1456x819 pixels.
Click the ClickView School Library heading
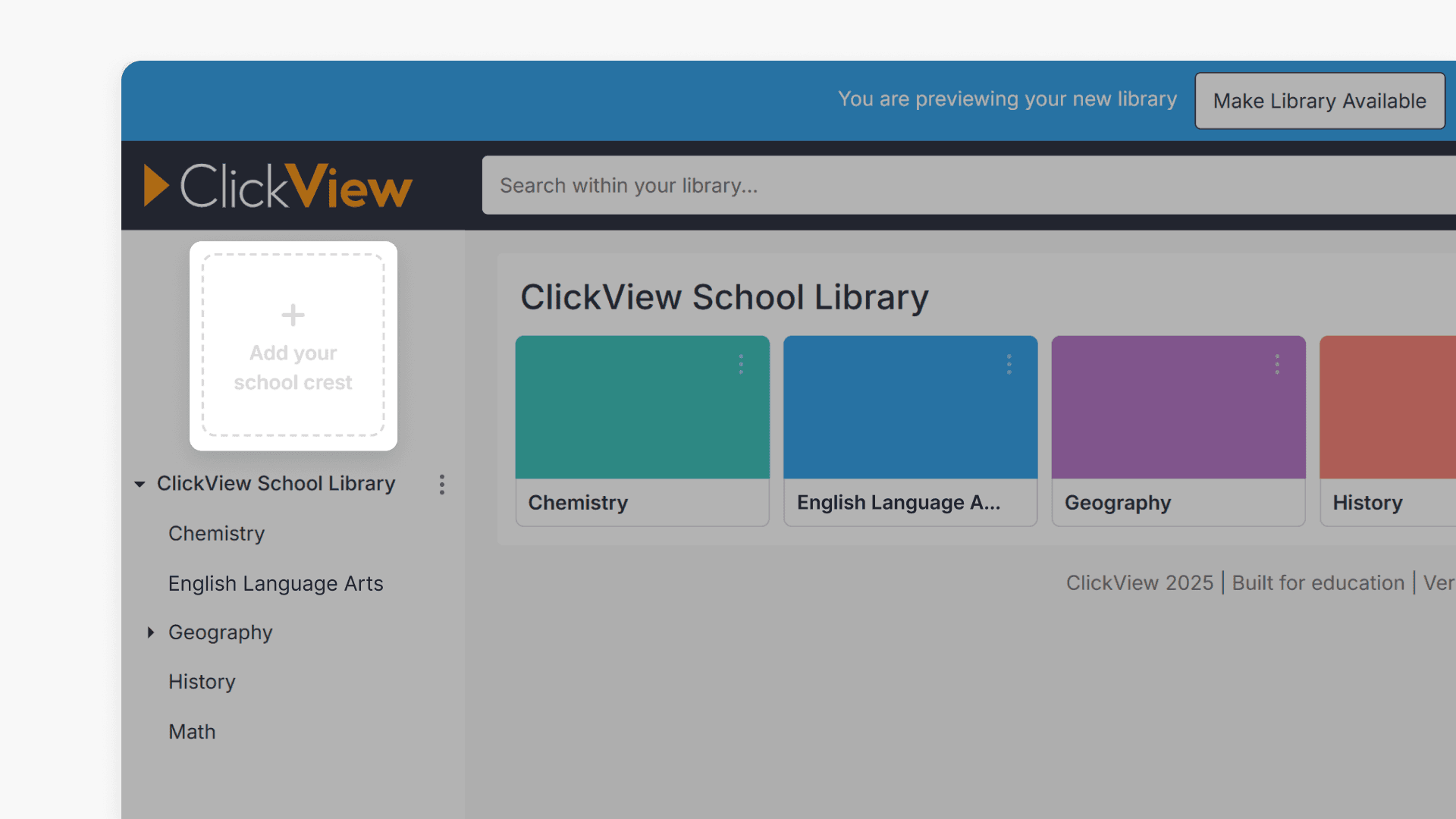(725, 297)
